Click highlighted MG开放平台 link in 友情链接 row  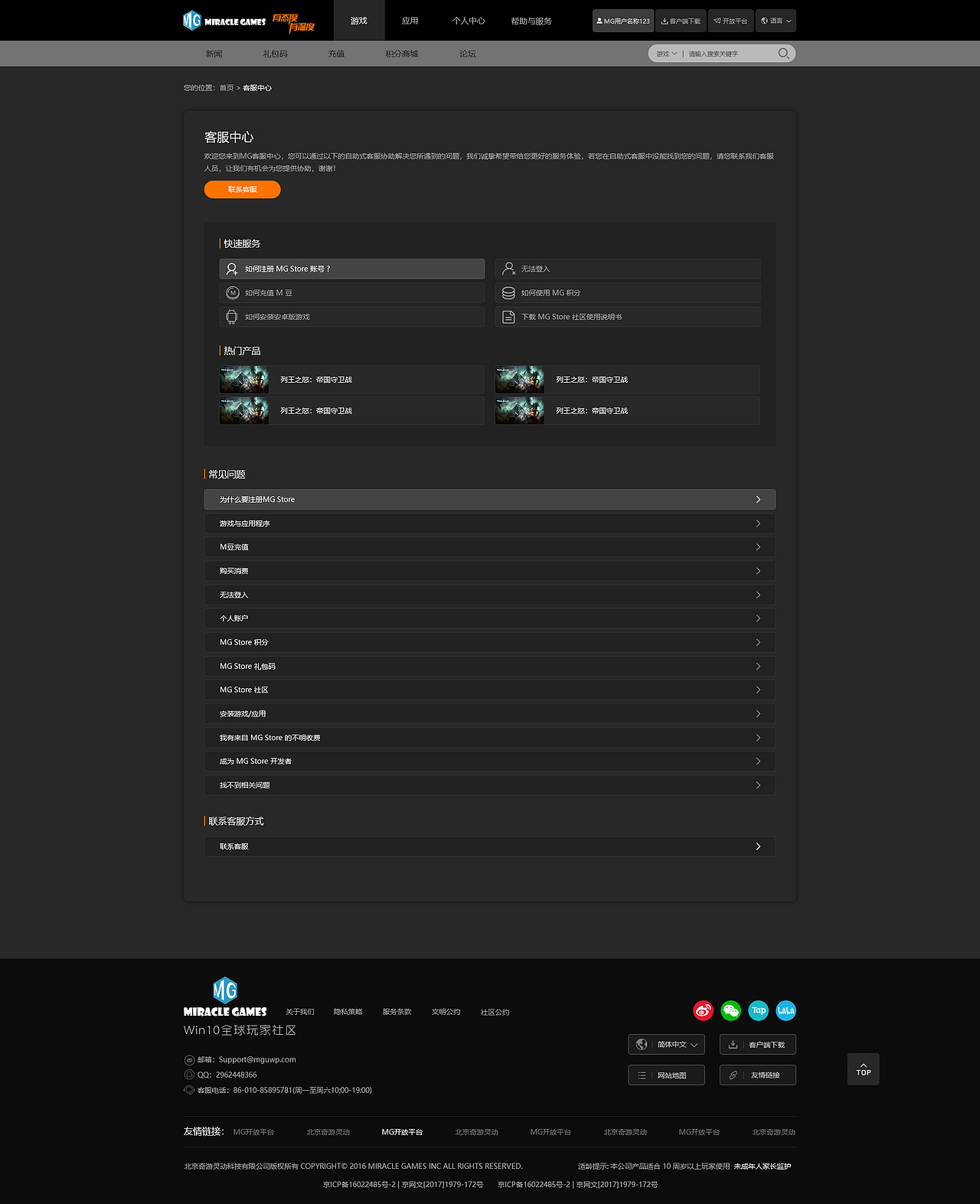click(402, 1132)
